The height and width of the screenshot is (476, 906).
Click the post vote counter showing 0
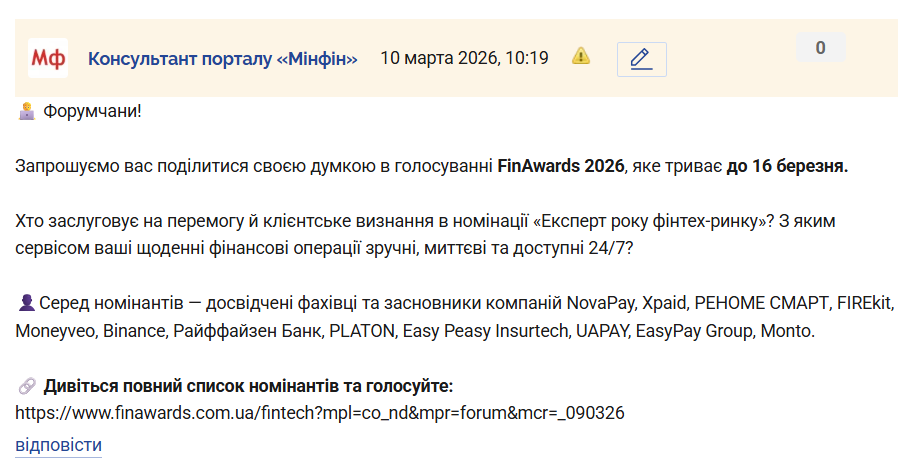[820, 47]
